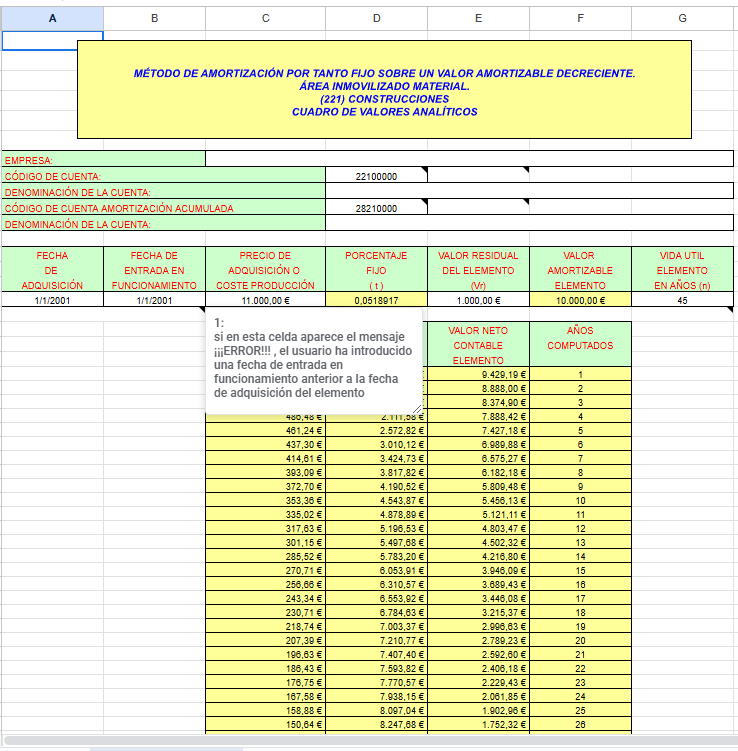Select the useful life cell showing 45

coord(682,300)
